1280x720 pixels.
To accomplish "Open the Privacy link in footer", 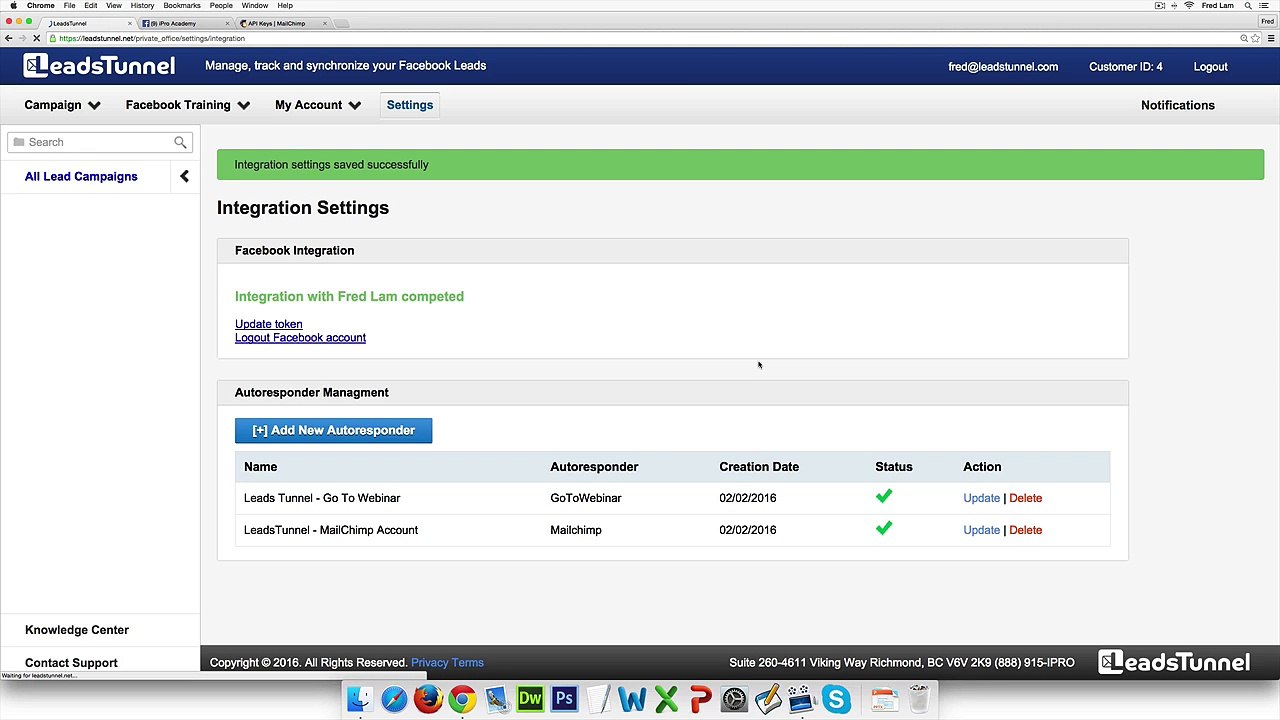I will tap(428, 662).
